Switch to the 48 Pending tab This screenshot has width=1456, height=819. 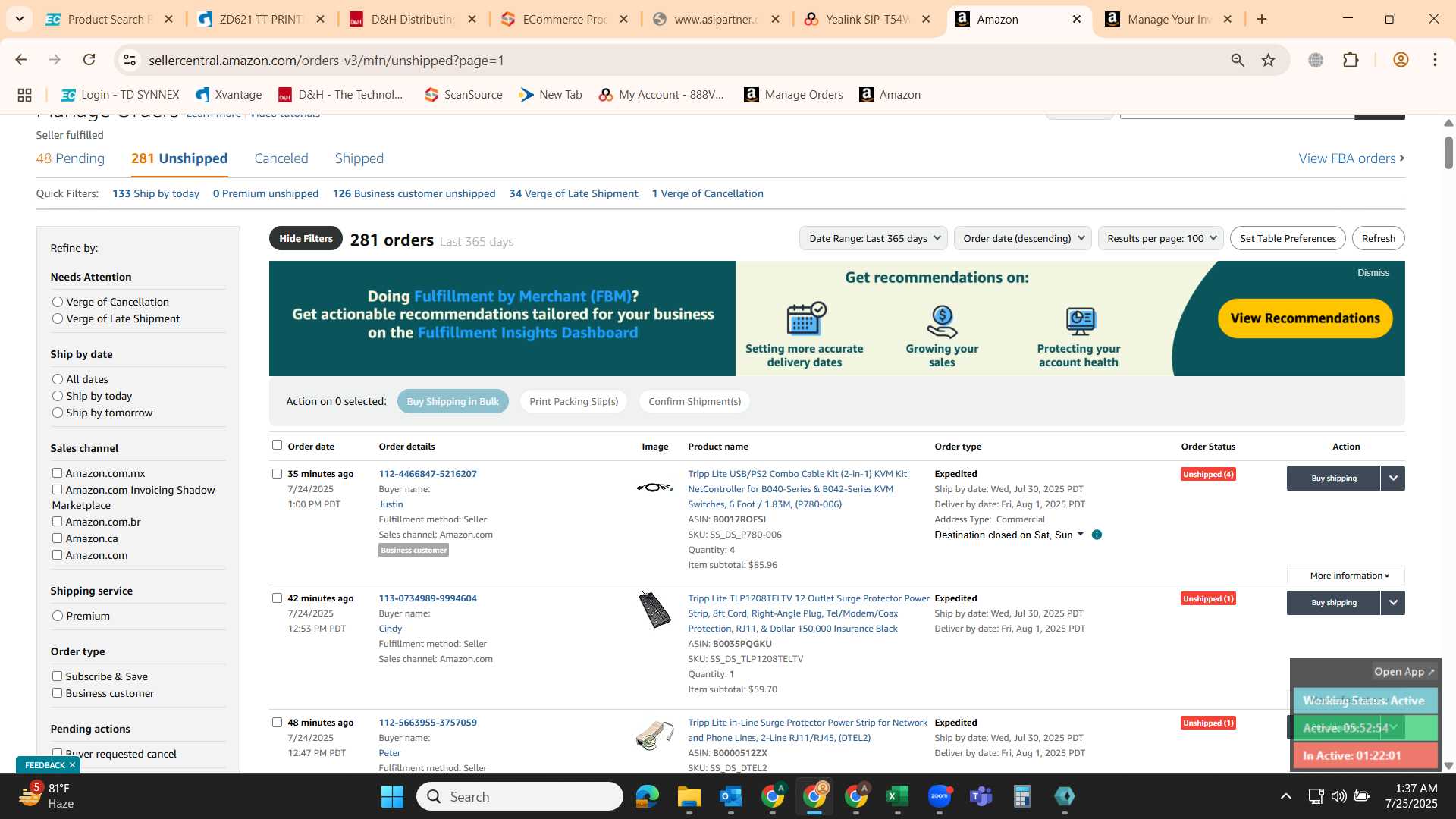coord(71,158)
